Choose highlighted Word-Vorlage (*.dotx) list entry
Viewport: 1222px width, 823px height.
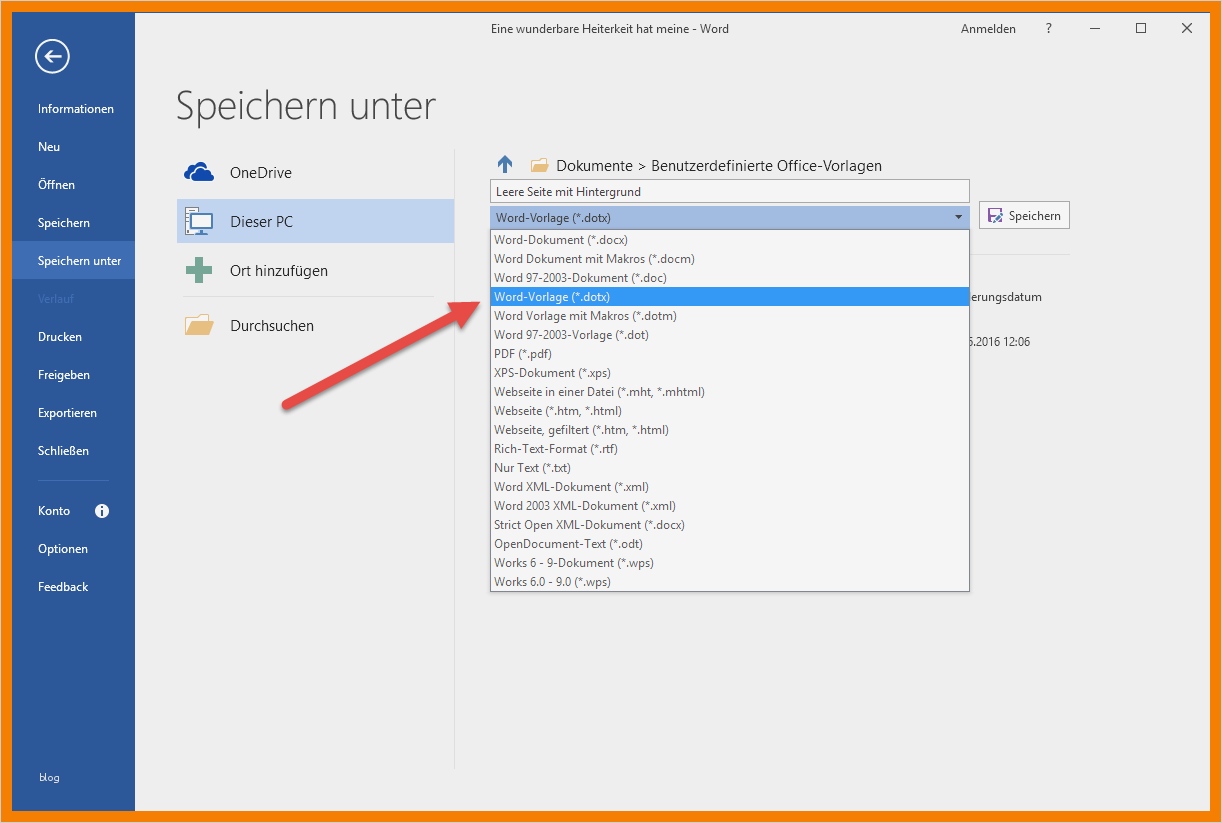[729, 297]
